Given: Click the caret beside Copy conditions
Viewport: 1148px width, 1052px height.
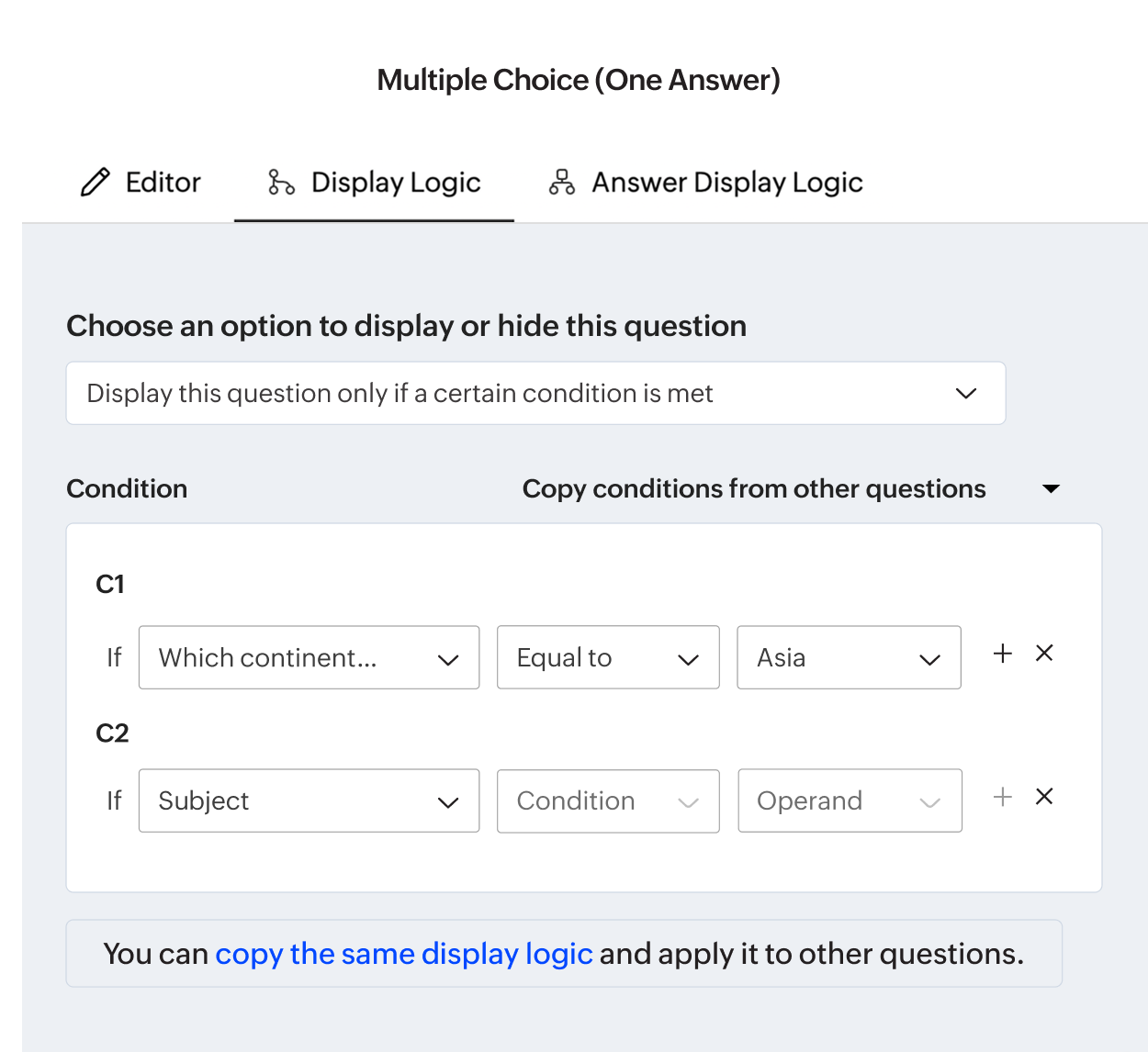Looking at the screenshot, I should click(1052, 489).
